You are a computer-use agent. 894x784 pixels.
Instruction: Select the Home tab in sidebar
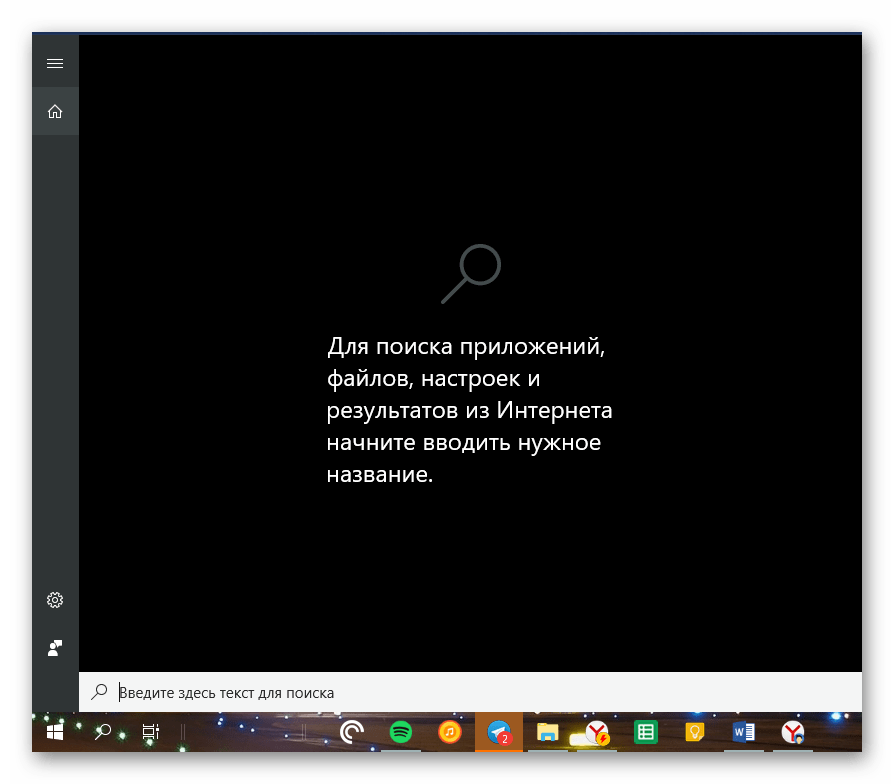pyautogui.click(x=55, y=112)
